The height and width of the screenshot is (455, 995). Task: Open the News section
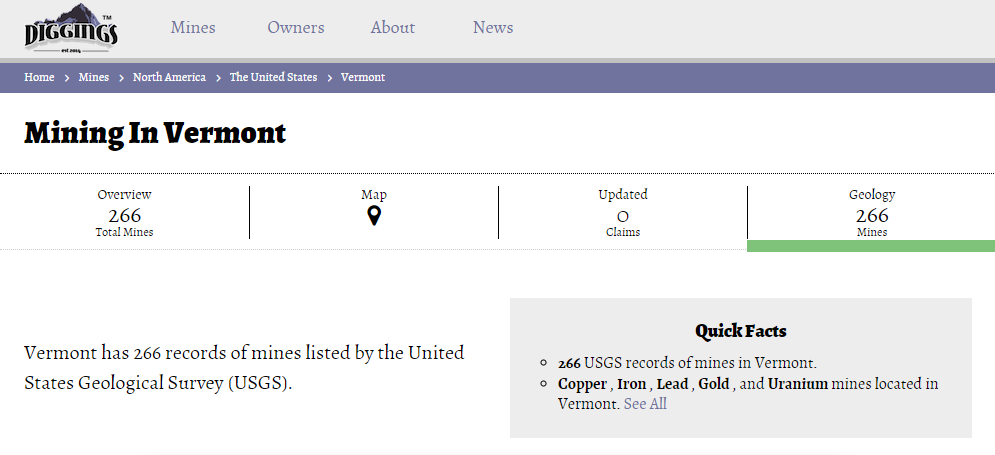(493, 28)
